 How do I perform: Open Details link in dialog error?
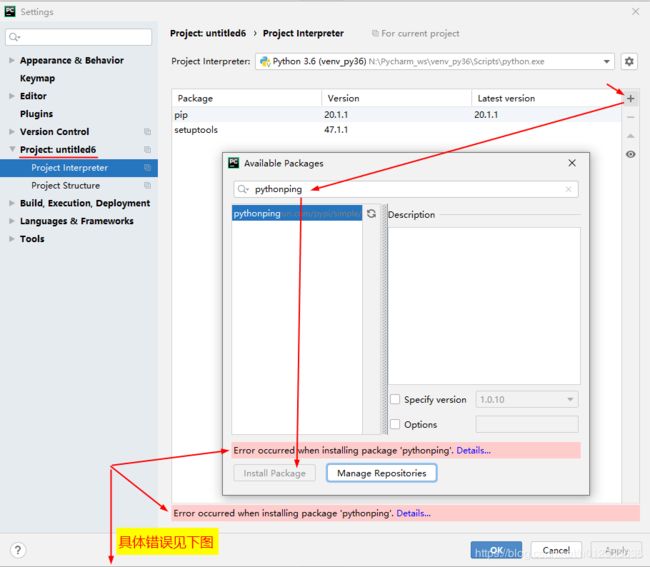coord(473,451)
